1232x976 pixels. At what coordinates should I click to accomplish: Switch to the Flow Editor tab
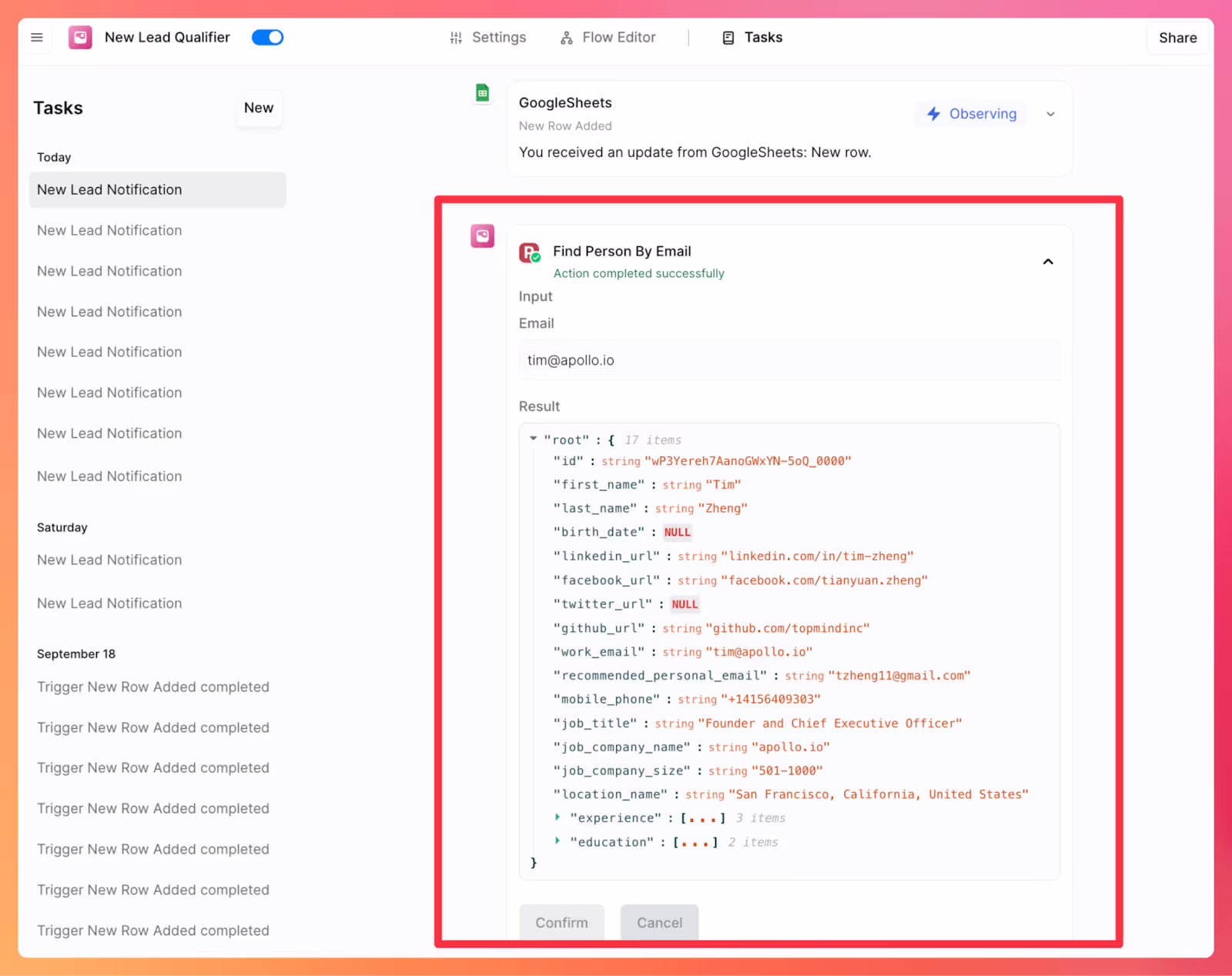pyautogui.click(x=608, y=37)
